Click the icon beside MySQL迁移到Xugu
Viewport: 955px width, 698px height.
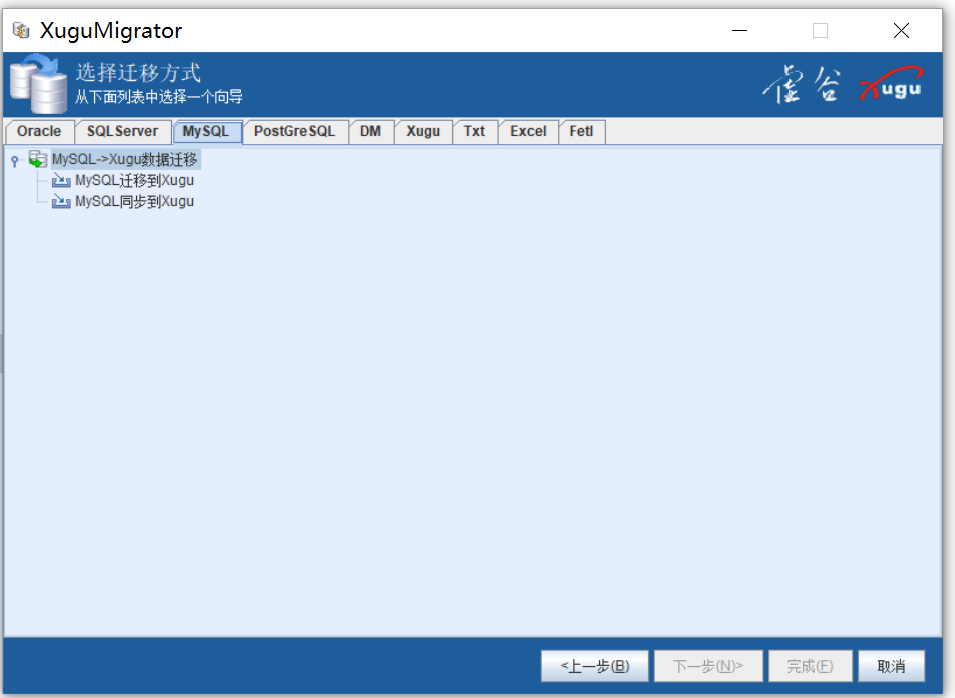(61, 180)
